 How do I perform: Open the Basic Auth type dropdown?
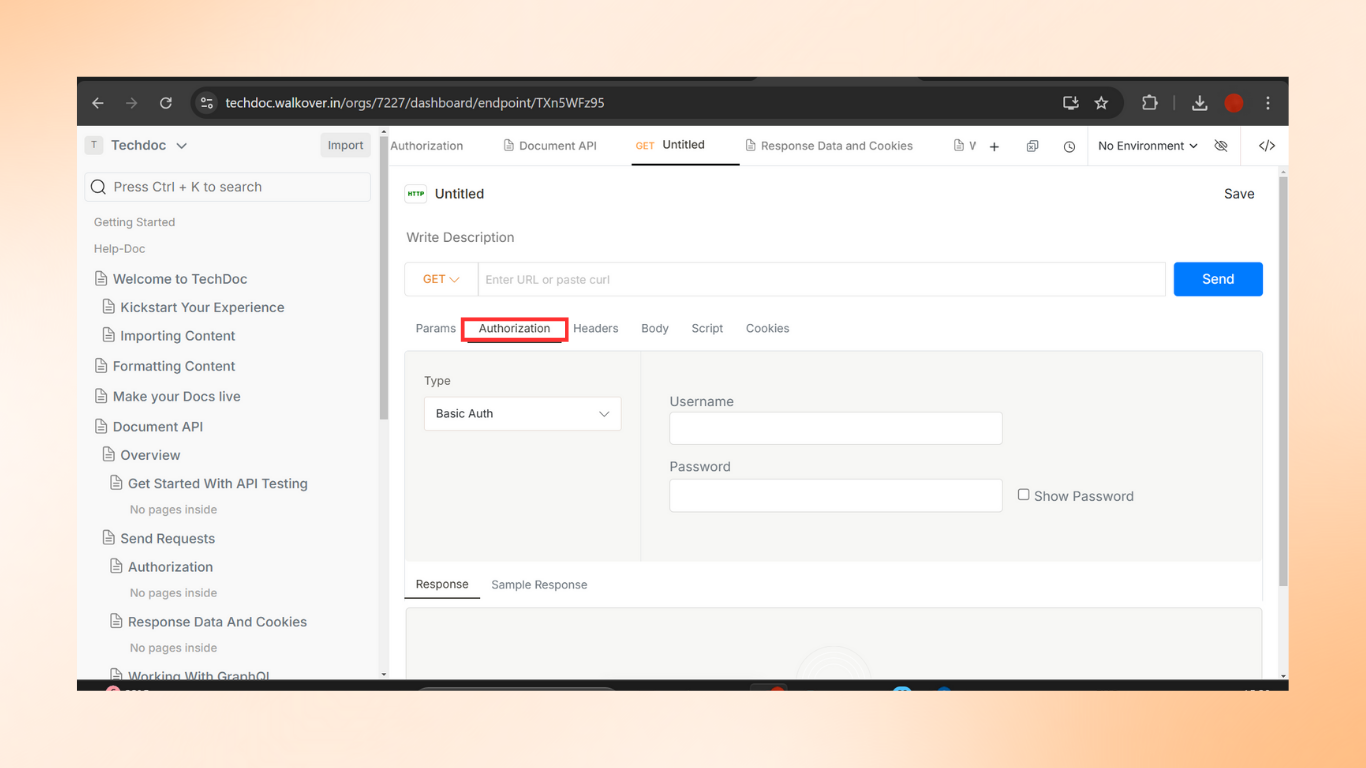522,414
